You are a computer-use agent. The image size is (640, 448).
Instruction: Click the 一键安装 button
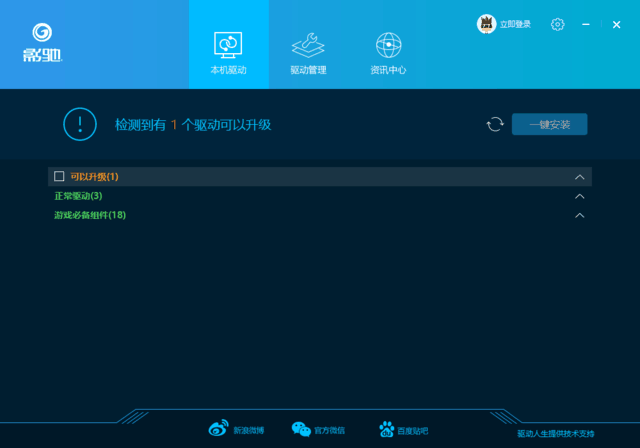549,124
